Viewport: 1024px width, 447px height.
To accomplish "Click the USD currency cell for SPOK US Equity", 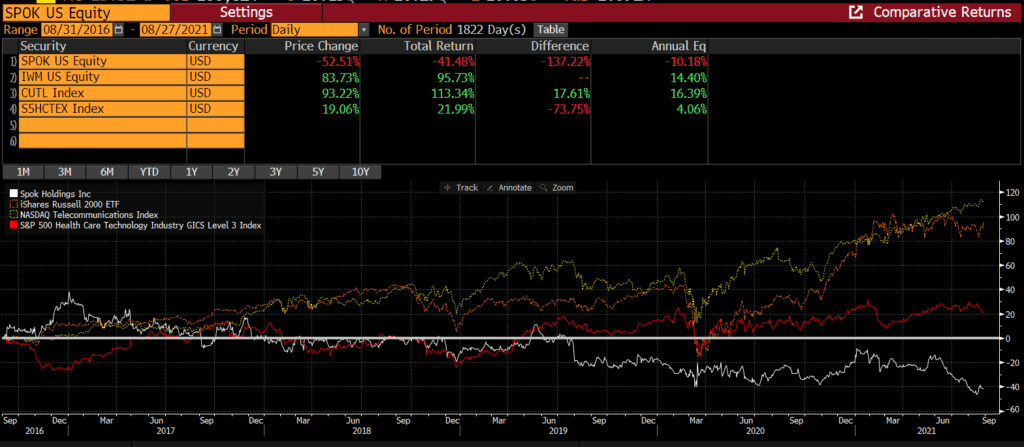I will (216, 61).
